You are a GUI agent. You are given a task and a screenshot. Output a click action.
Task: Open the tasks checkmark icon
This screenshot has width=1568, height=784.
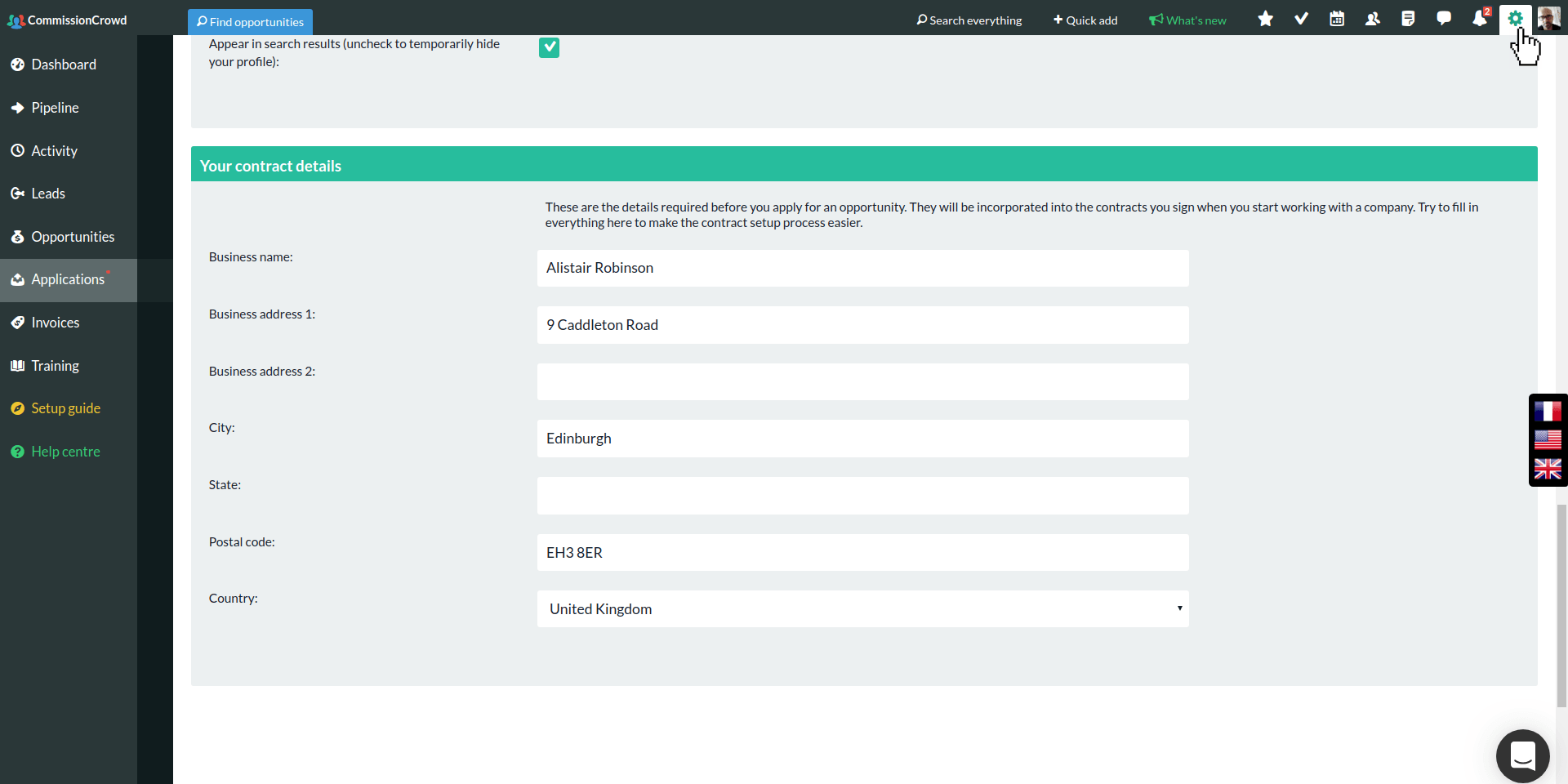pyautogui.click(x=1301, y=19)
